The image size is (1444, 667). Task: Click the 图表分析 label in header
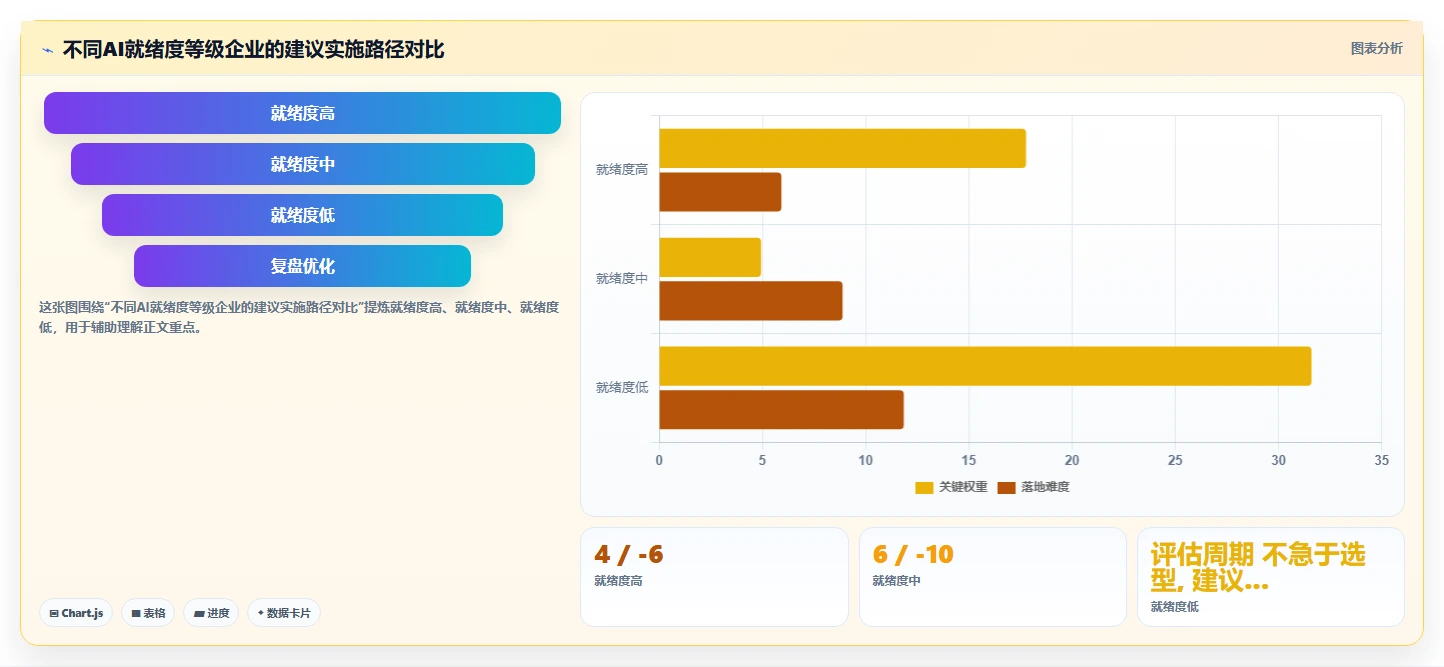point(1376,48)
